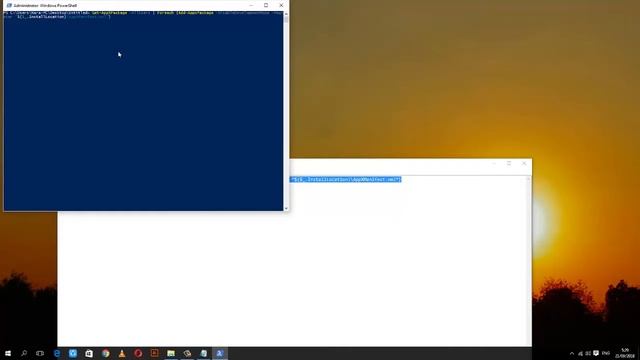Click the highlighted AppXManifest.xml text in Notepad
The image size is (640, 360).
click(346, 180)
